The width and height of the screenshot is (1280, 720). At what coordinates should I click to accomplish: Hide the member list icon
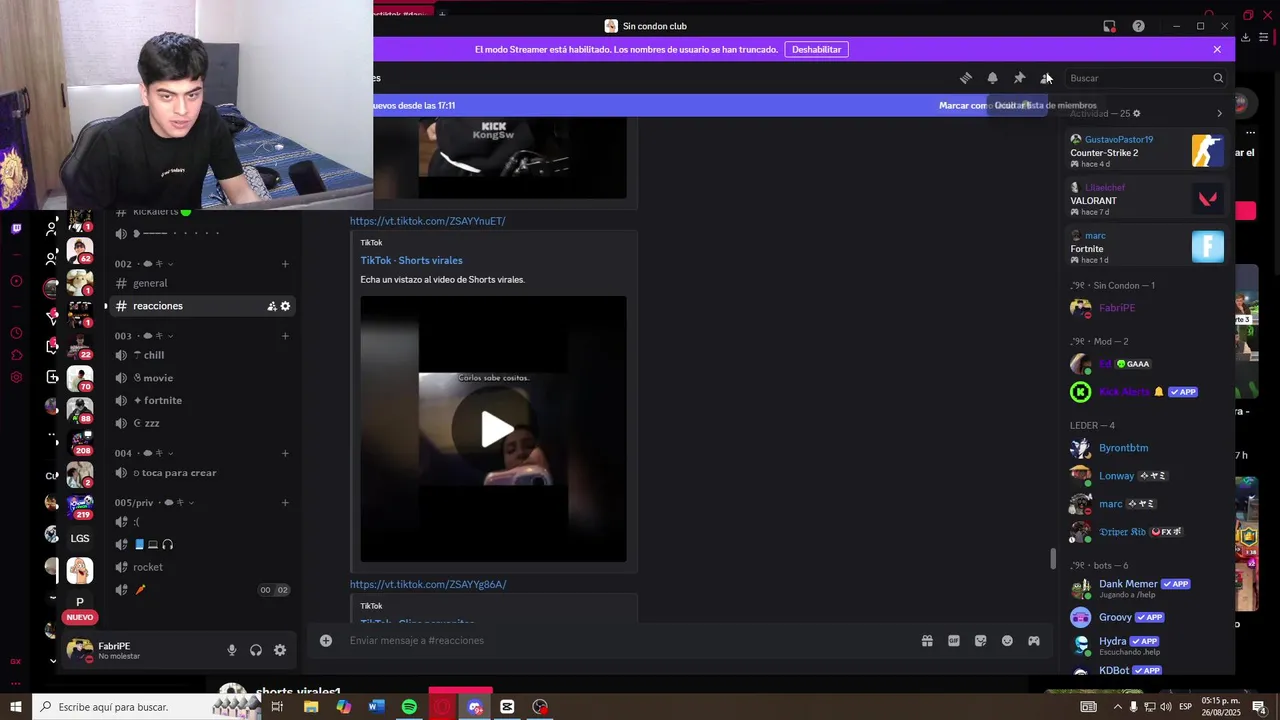pos(1046,78)
